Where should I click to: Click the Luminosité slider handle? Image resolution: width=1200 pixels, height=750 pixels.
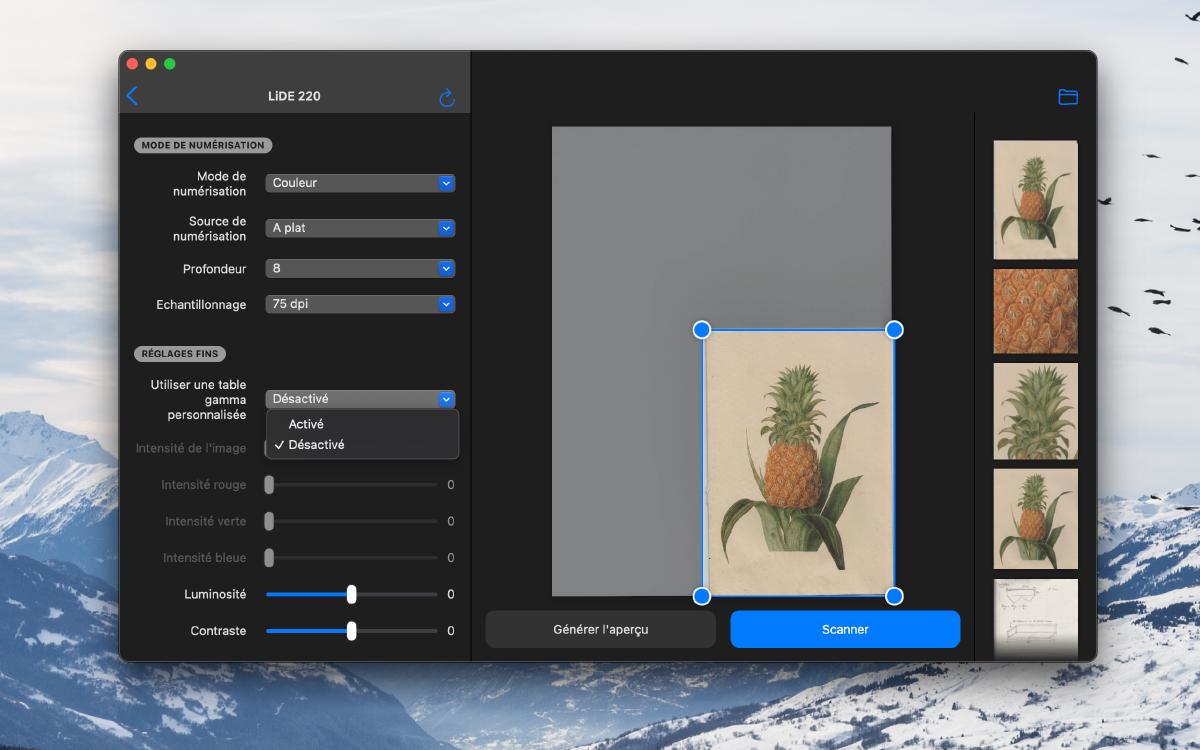[x=351, y=594]
